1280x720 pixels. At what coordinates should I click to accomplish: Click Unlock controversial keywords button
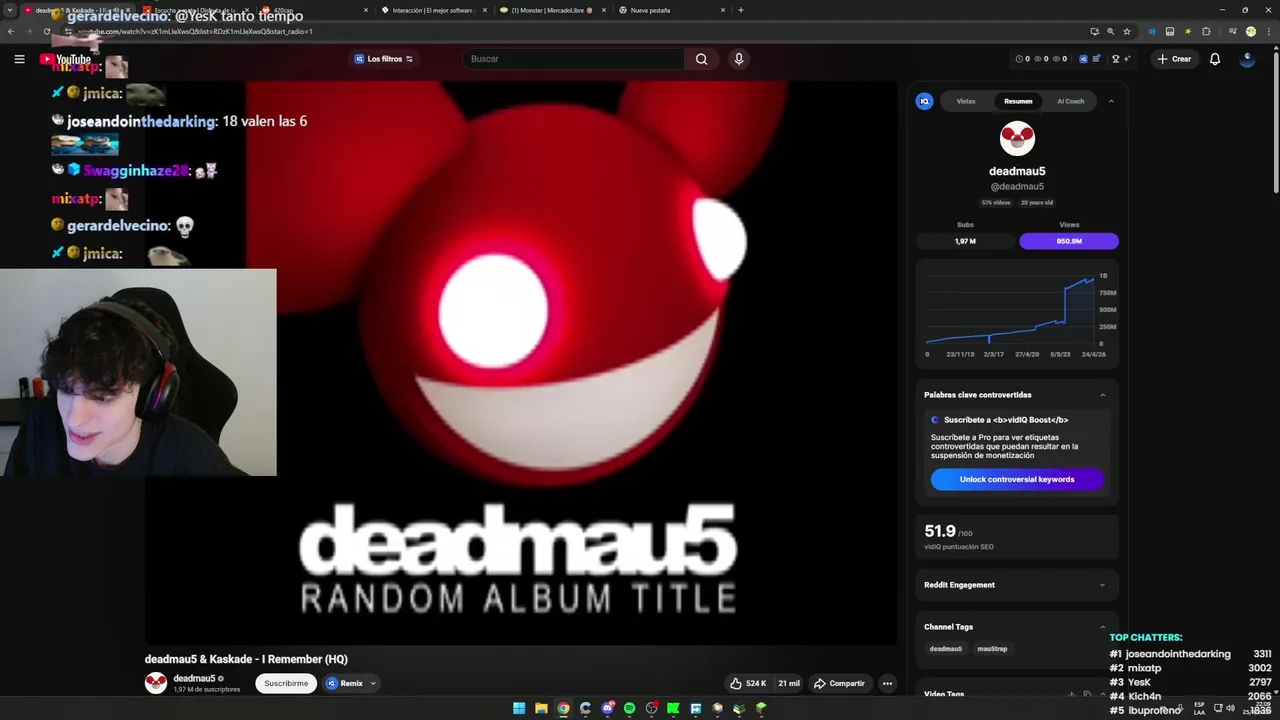(x=1017, y=479)
